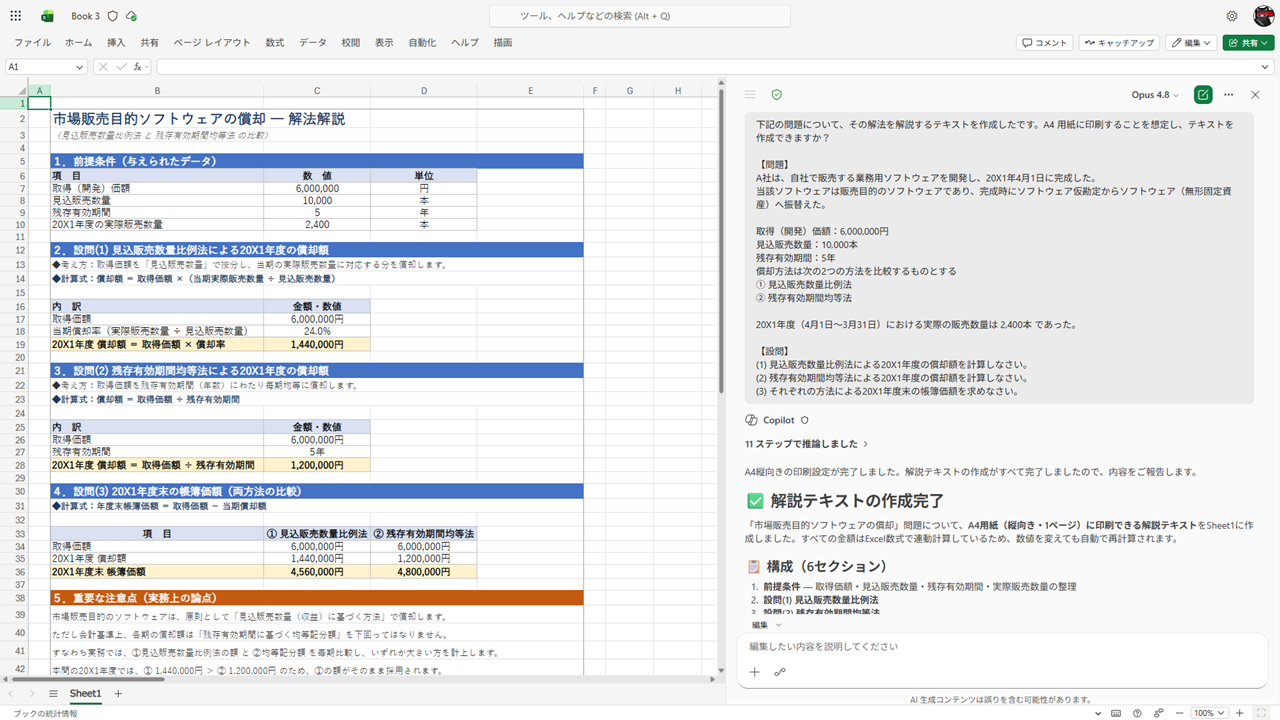Click the green new chat icon in Copilot
This screenshot has width=1280, height=720.
click(1203, 94)
